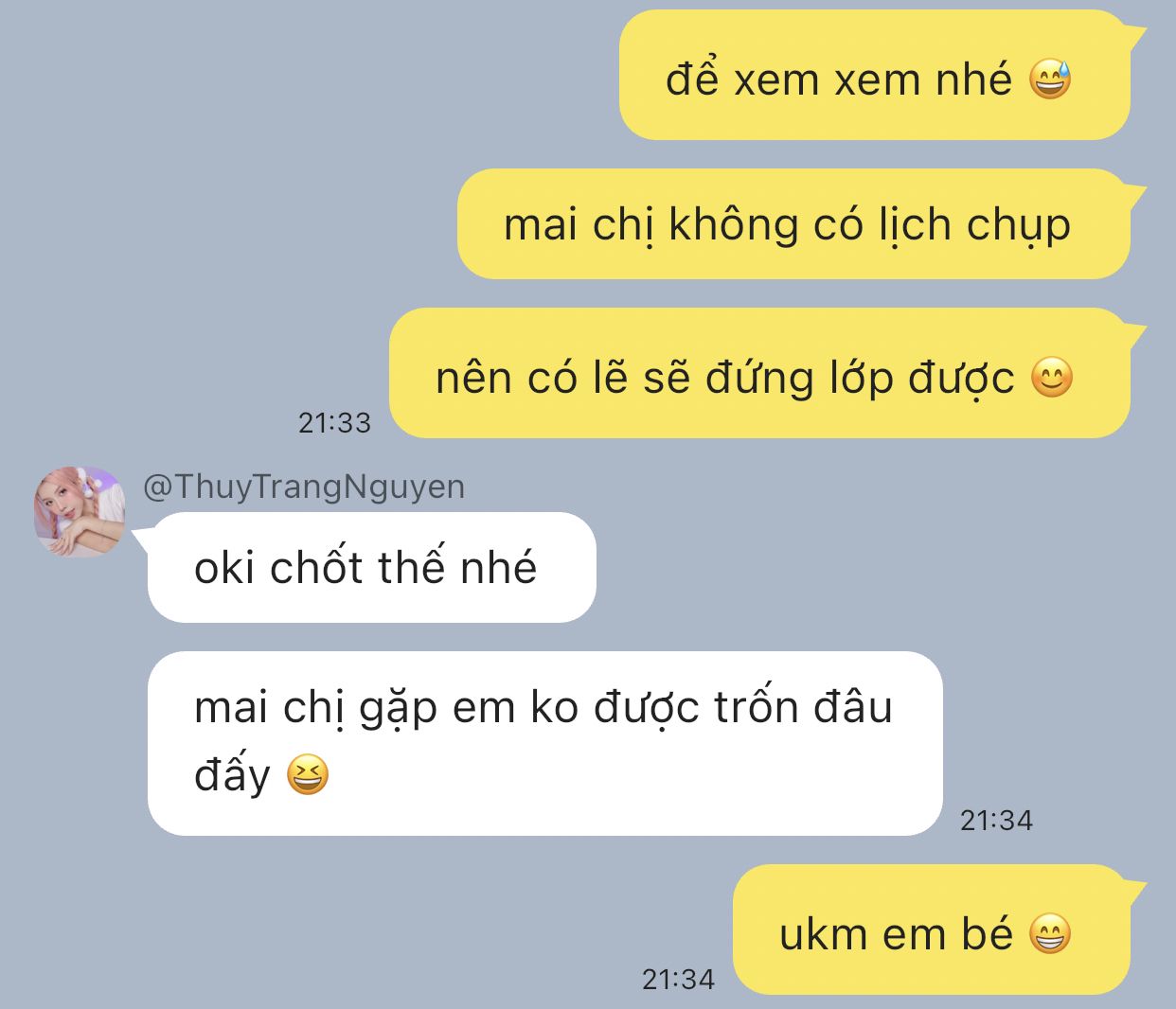This screenshot has width=1176, height=1009.
Task: Tap the grinning emoji after 'ukm em bé'
Action: [1051, 934]
